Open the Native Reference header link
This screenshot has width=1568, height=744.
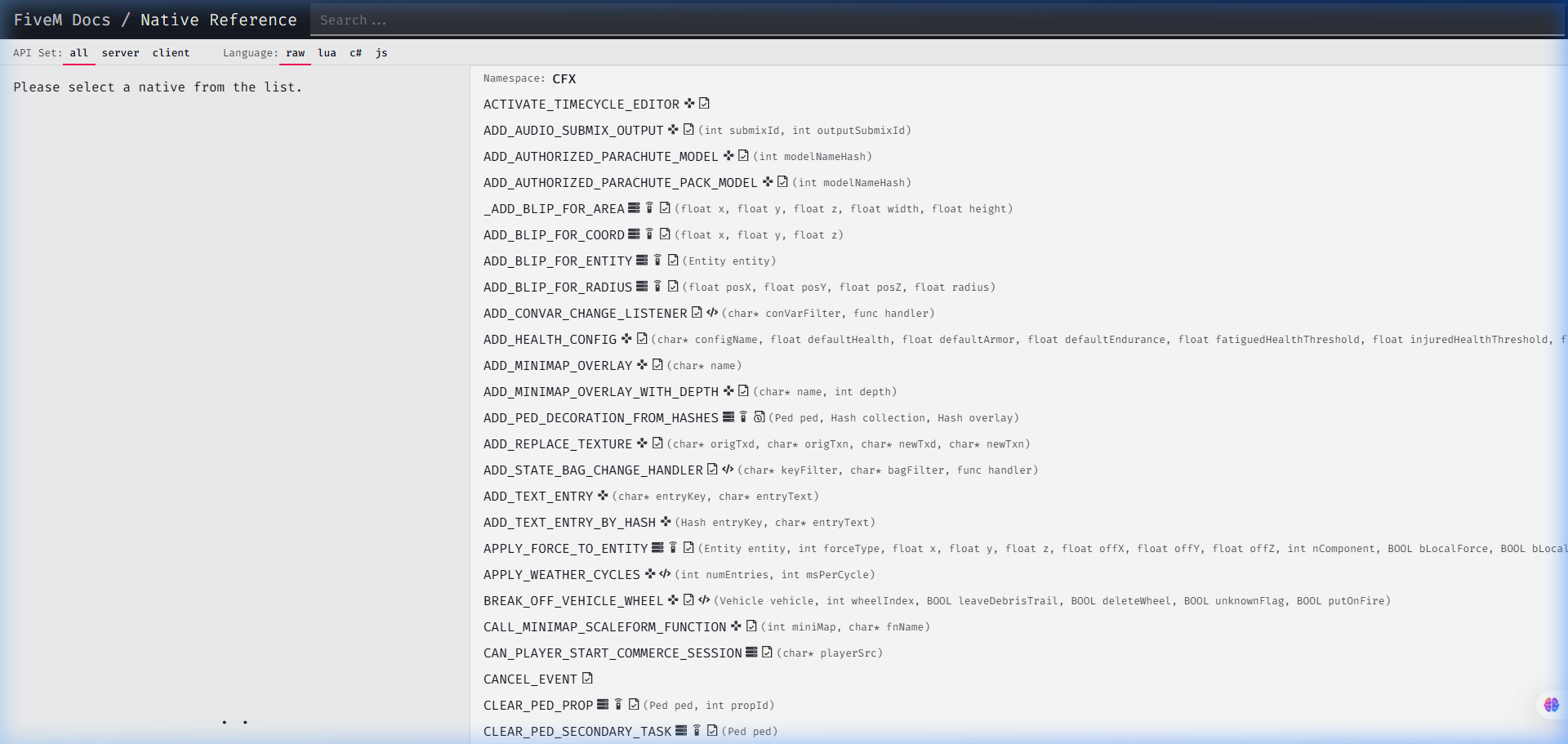219,20
